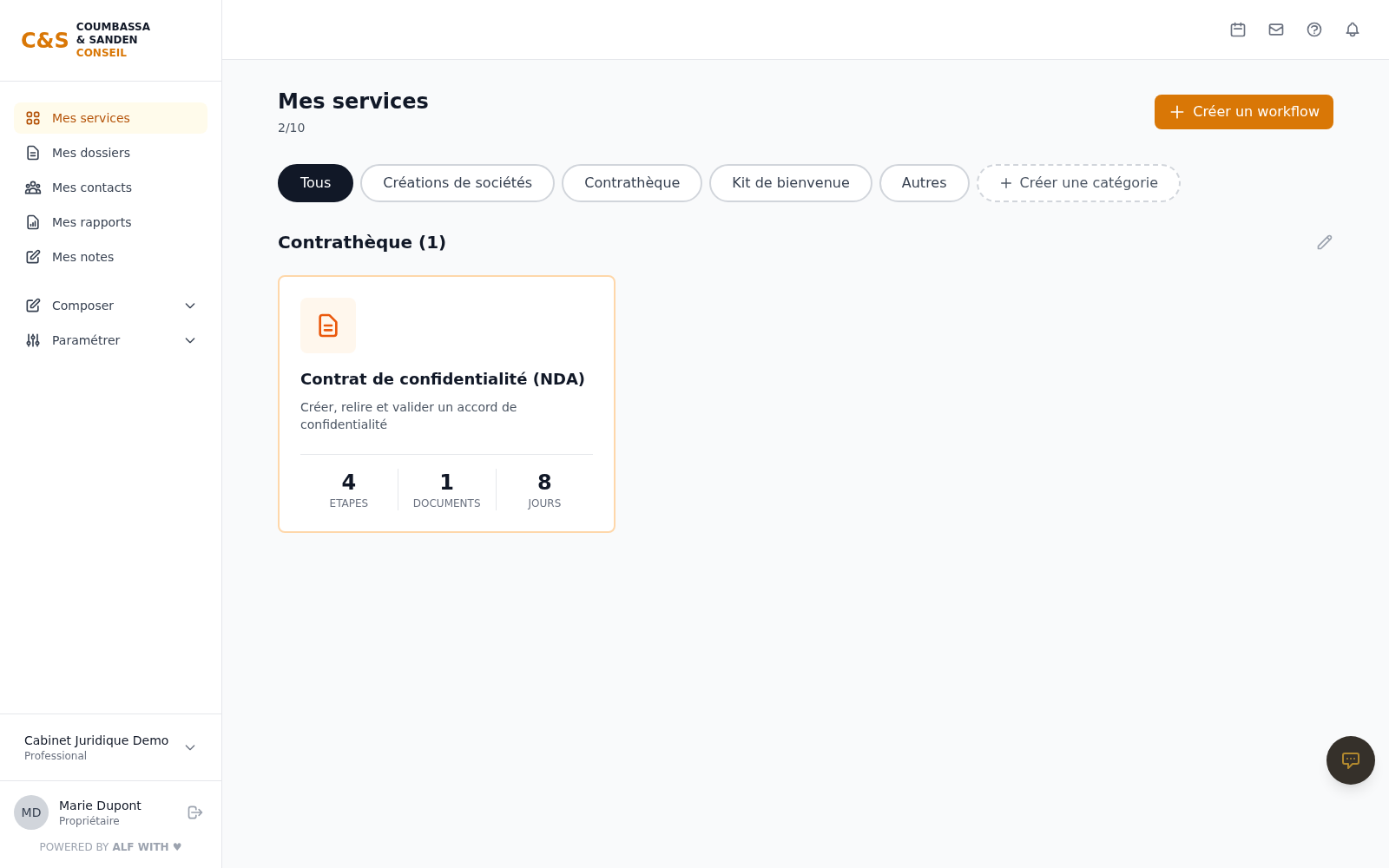Click the Marie Dupont user name

(100, 806)
